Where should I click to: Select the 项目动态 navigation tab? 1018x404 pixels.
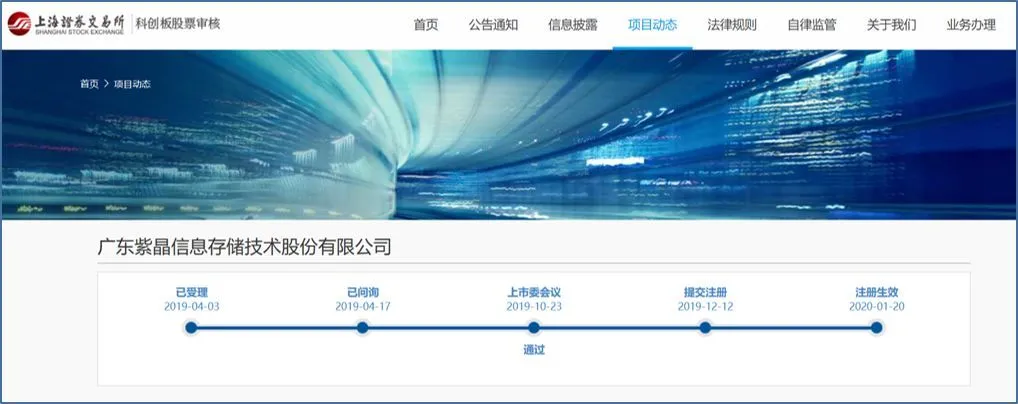(652, 25)
